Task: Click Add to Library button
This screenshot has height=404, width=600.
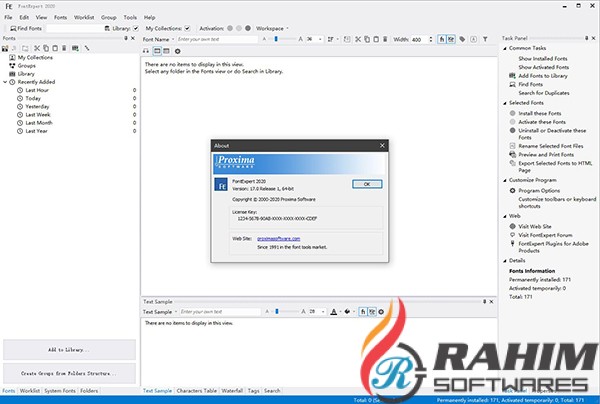Action: click(x=69, y=350)
